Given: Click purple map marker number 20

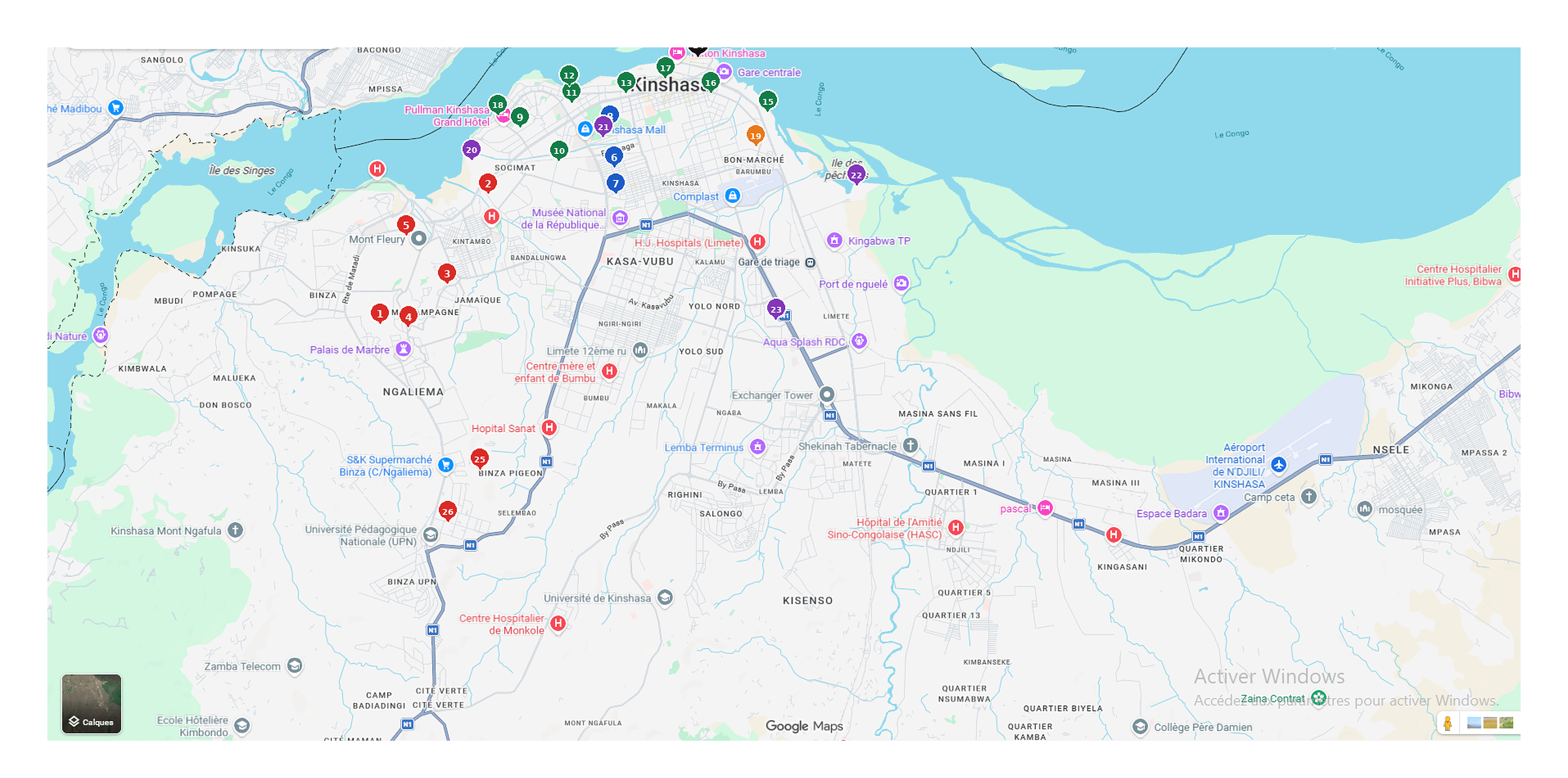Looking at the screenshot, I should [x=471, y=150].
